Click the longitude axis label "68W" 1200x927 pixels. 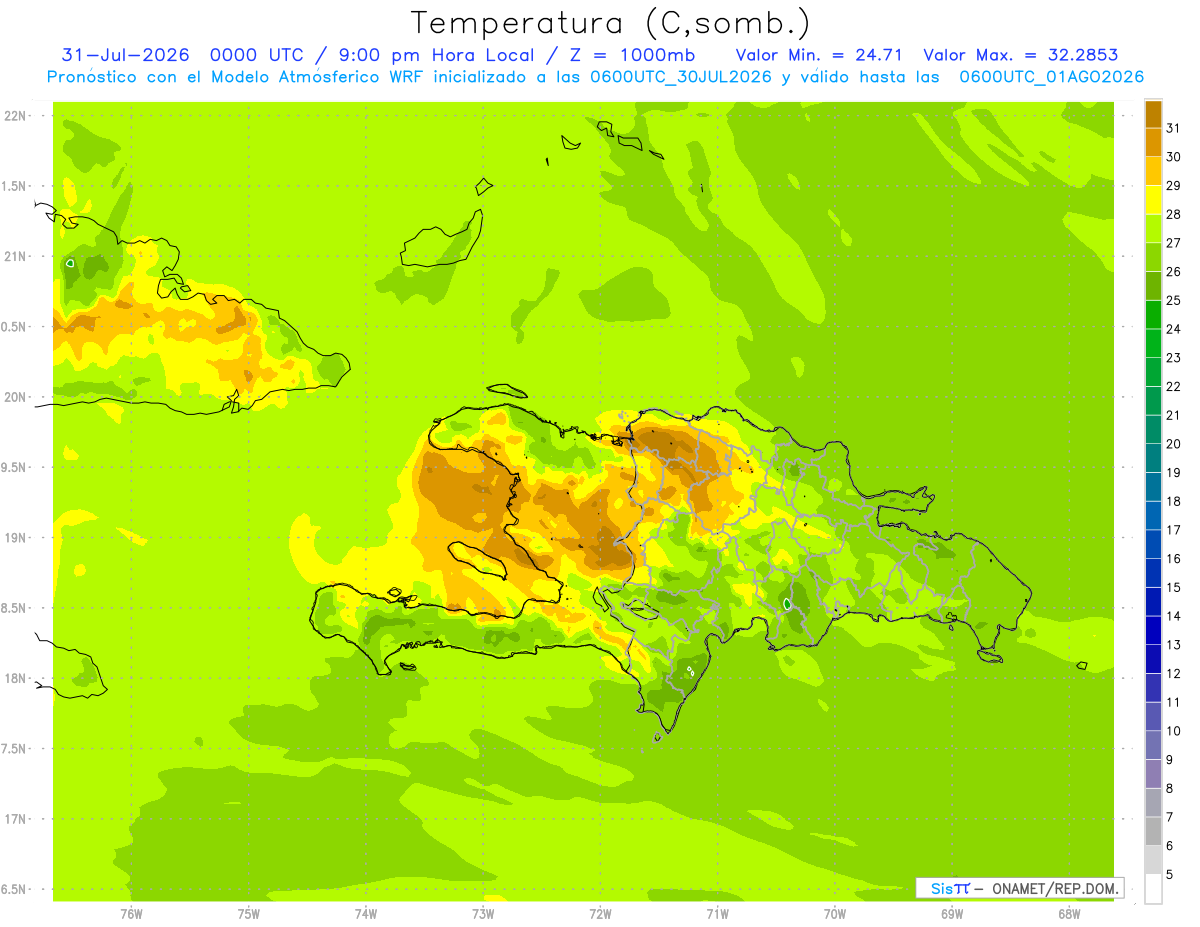click(1069, 913)
